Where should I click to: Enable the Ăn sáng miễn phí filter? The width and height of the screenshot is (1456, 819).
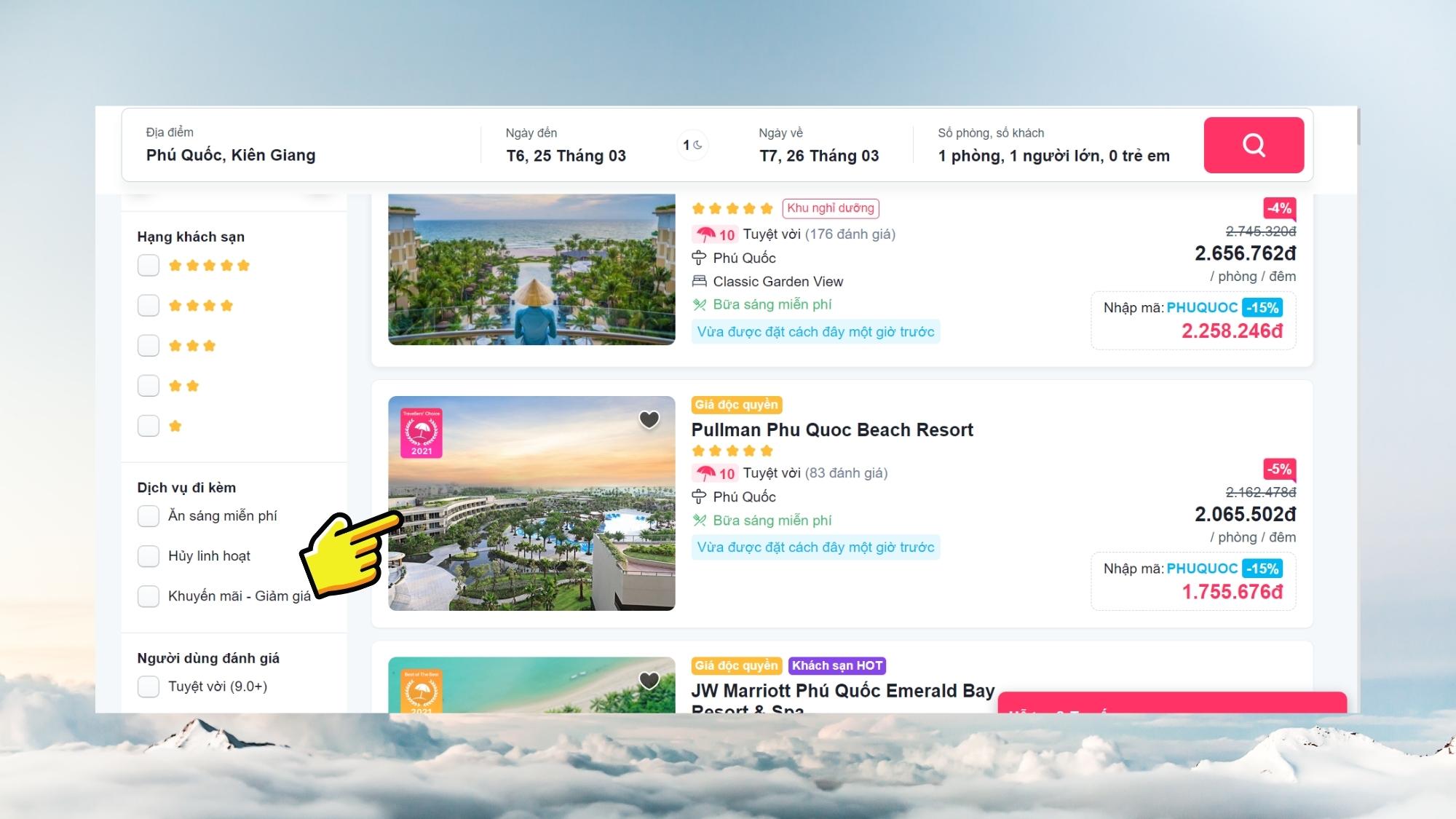tap(149, 516)
